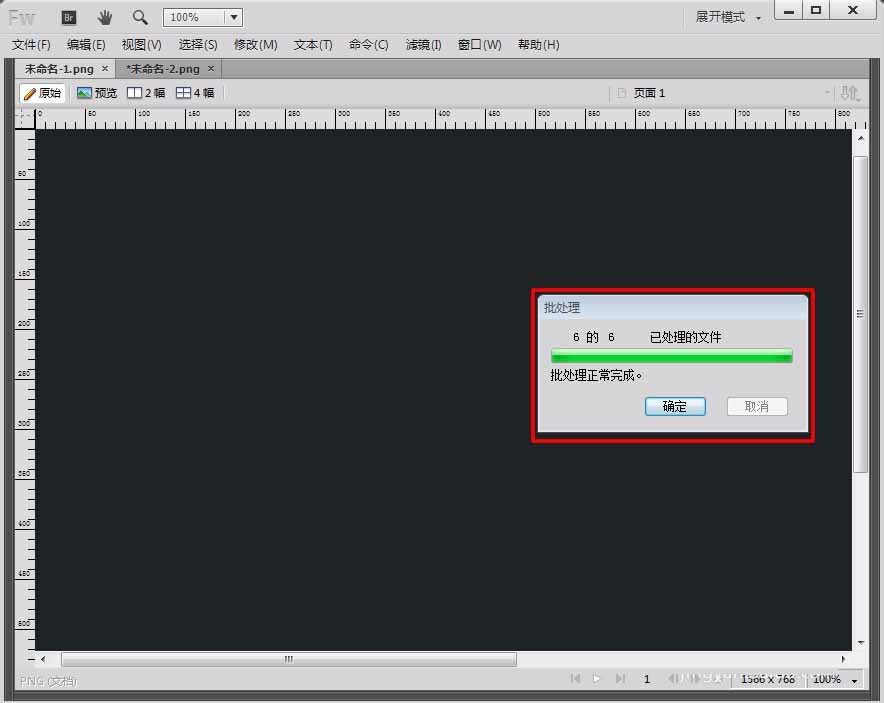Image resolution: width=884 pixels, height=703 pixels.
Task: Enable the 4幅 quad view mode
Action: (x=196, y=92)
